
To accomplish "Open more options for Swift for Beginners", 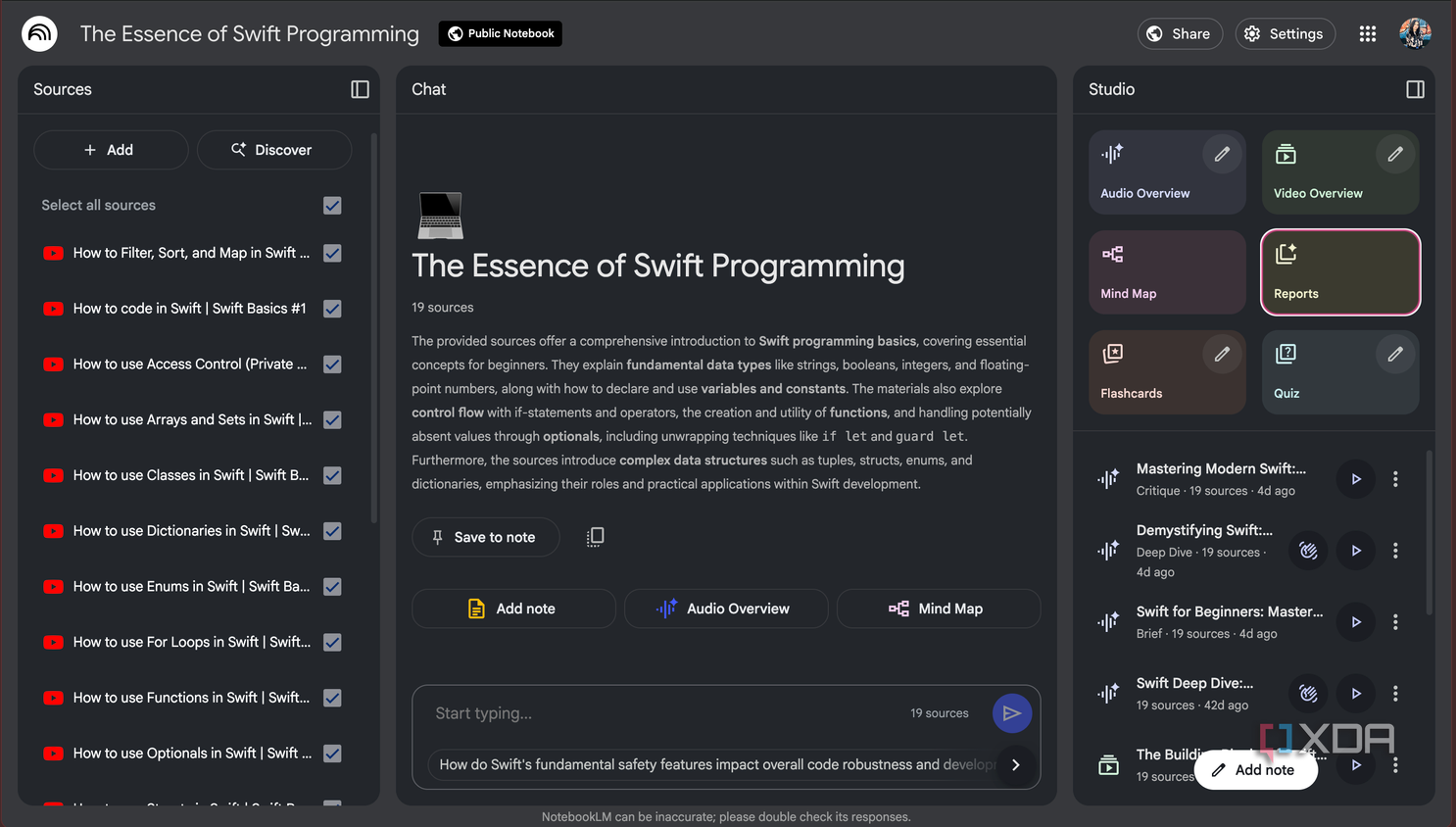I will [1395, 622].
